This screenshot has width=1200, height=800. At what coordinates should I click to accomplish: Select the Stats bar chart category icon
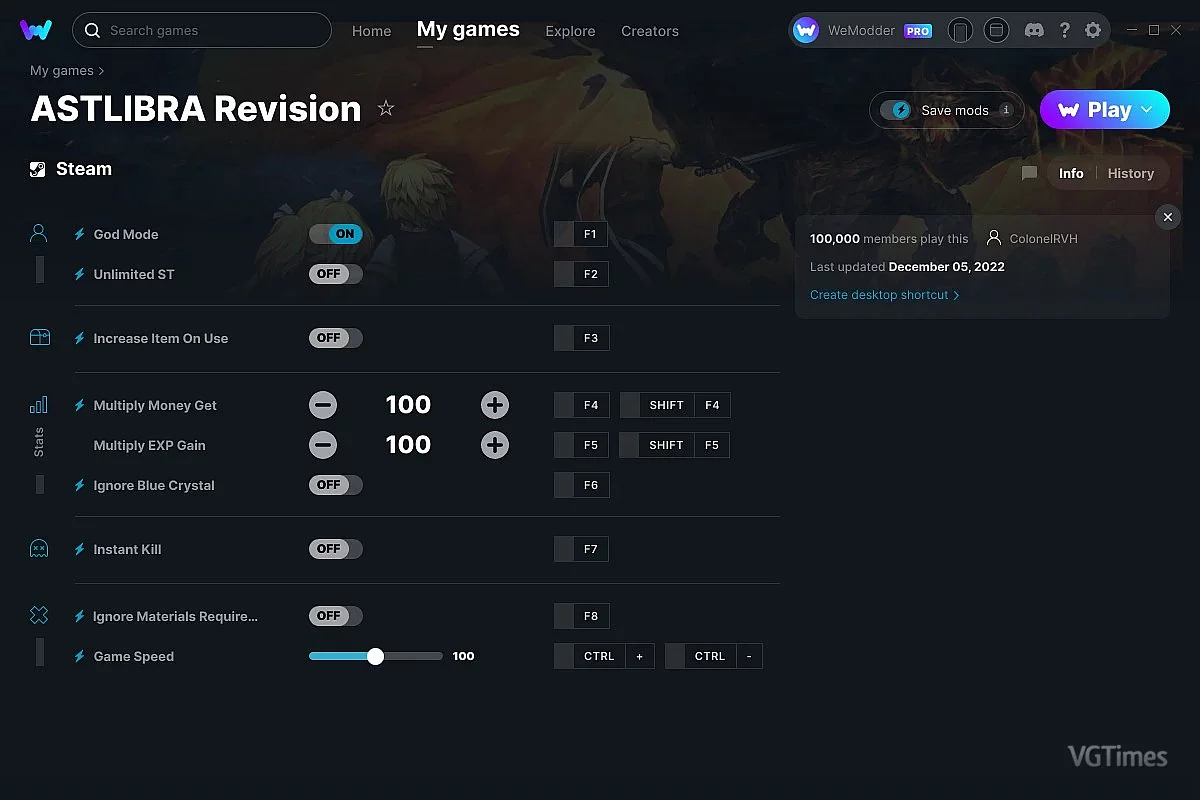pos(39,405)
